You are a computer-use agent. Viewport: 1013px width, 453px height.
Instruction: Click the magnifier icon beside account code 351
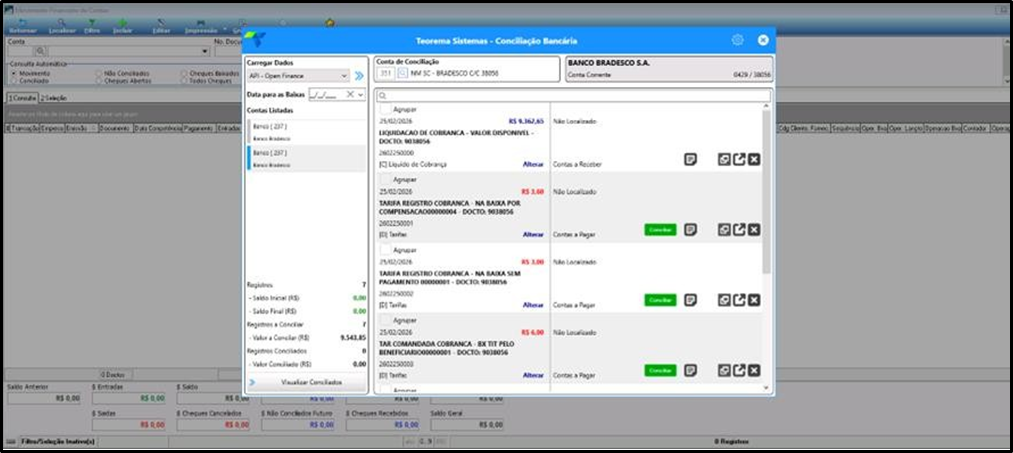402,74
